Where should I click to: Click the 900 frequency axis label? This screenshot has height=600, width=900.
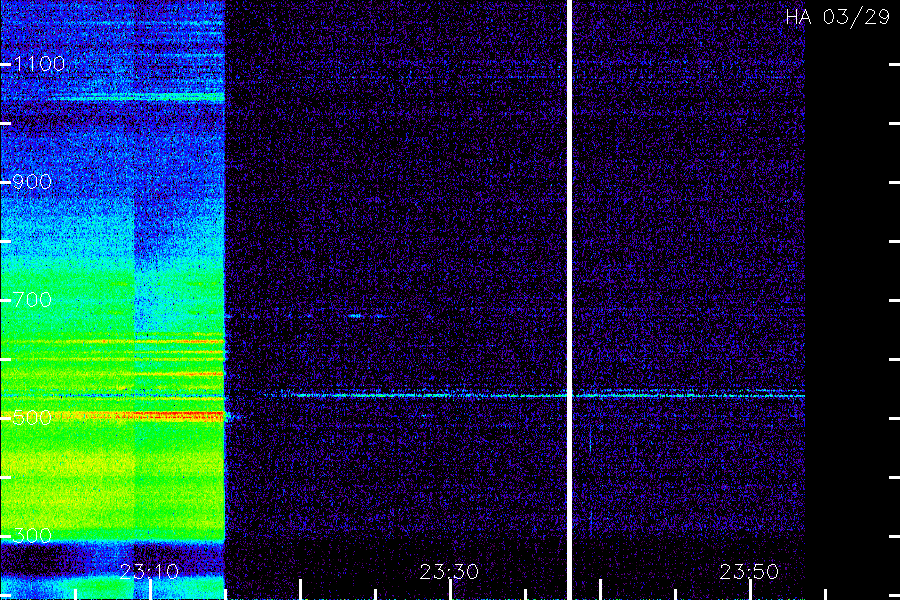point(32,182)
